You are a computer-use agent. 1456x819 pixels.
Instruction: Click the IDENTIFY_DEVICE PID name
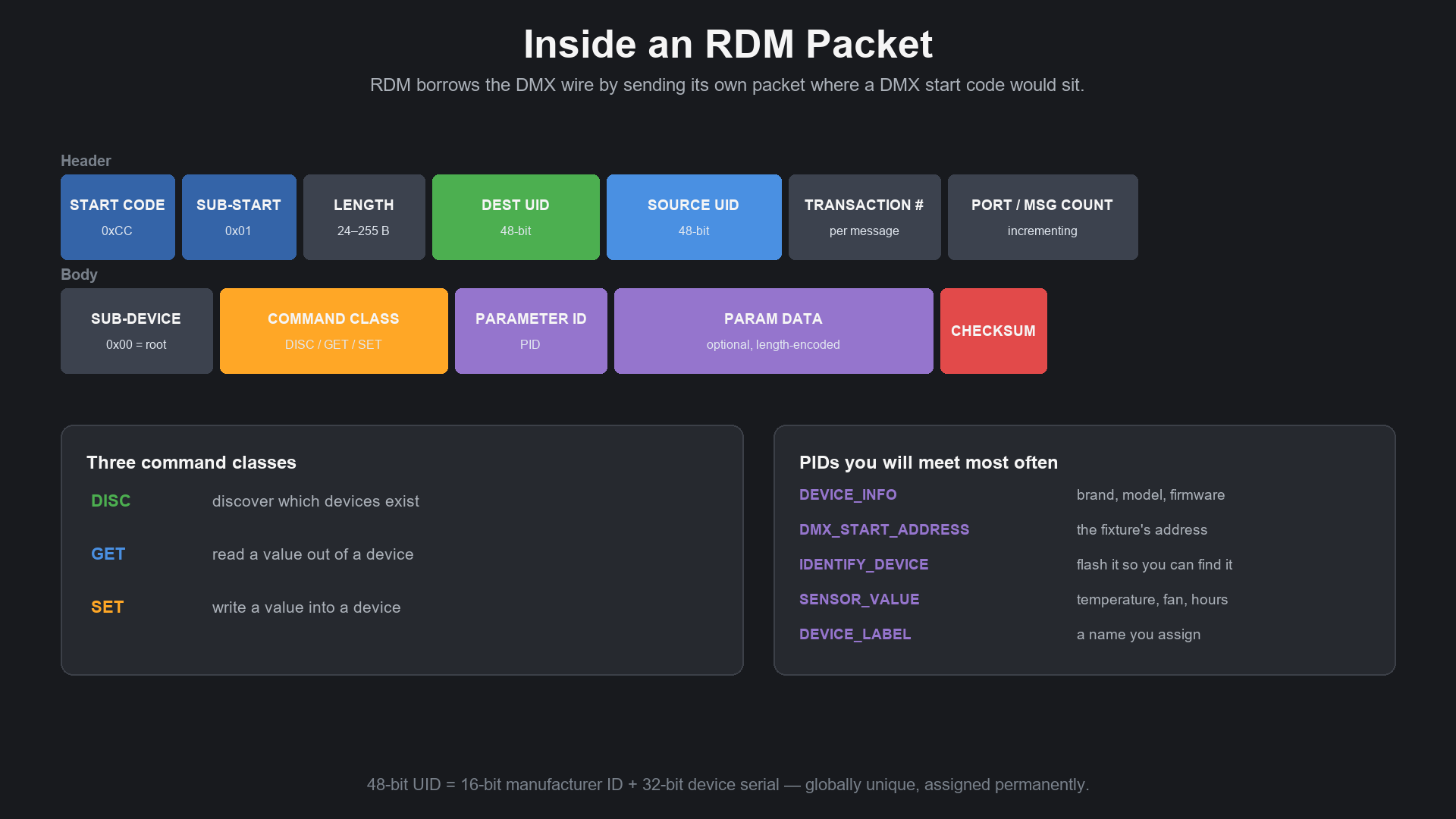864,565
